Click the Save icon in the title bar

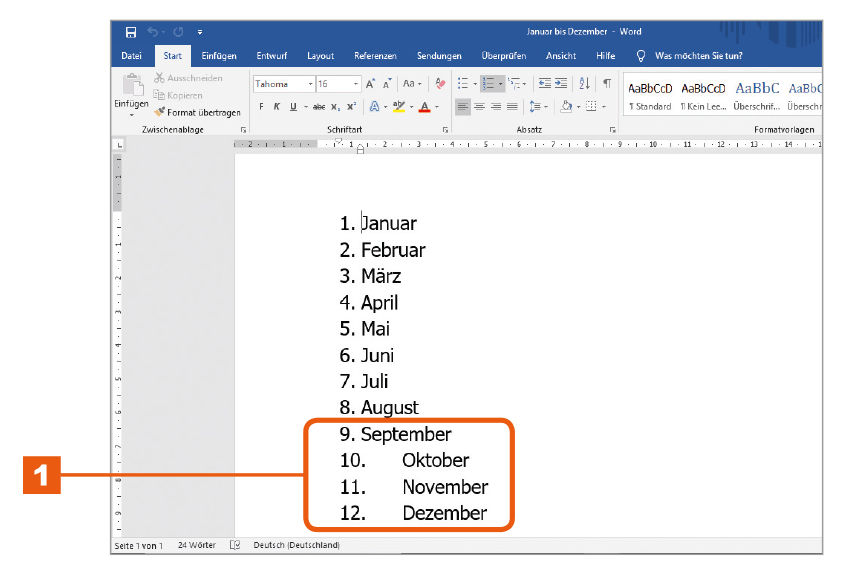point(131,32)
